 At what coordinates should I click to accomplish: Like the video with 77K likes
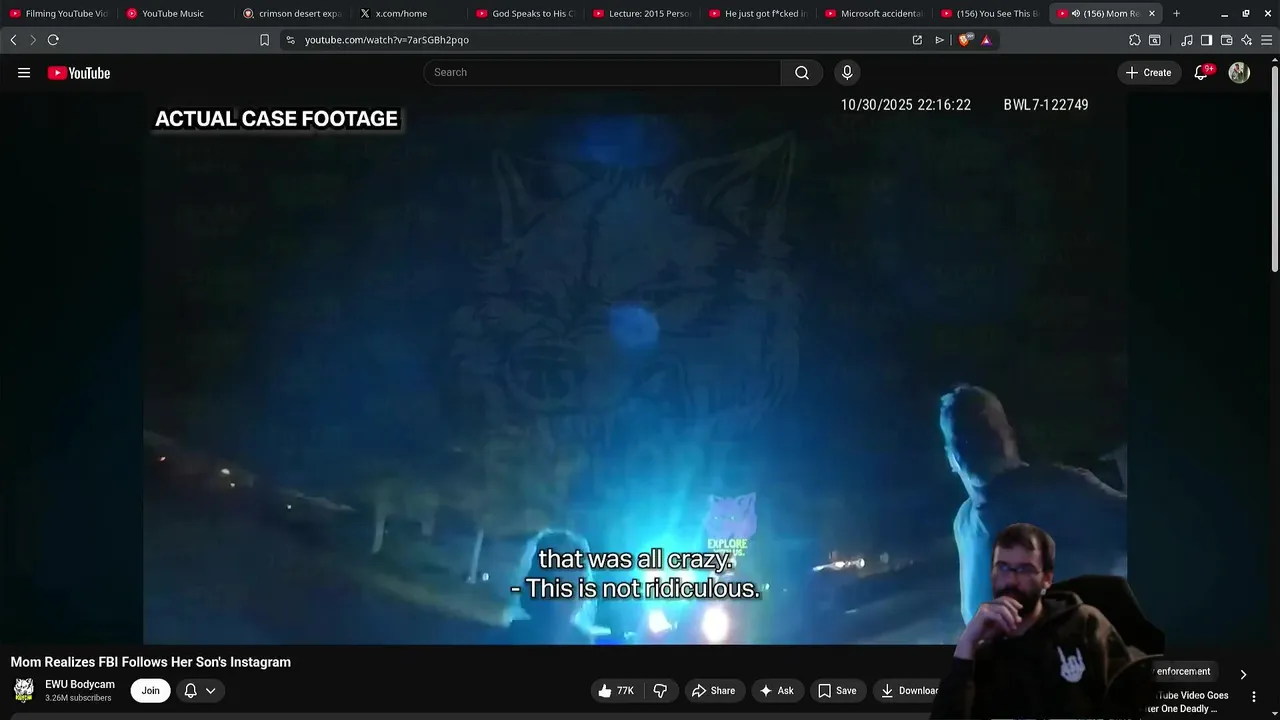click(616, 690)
